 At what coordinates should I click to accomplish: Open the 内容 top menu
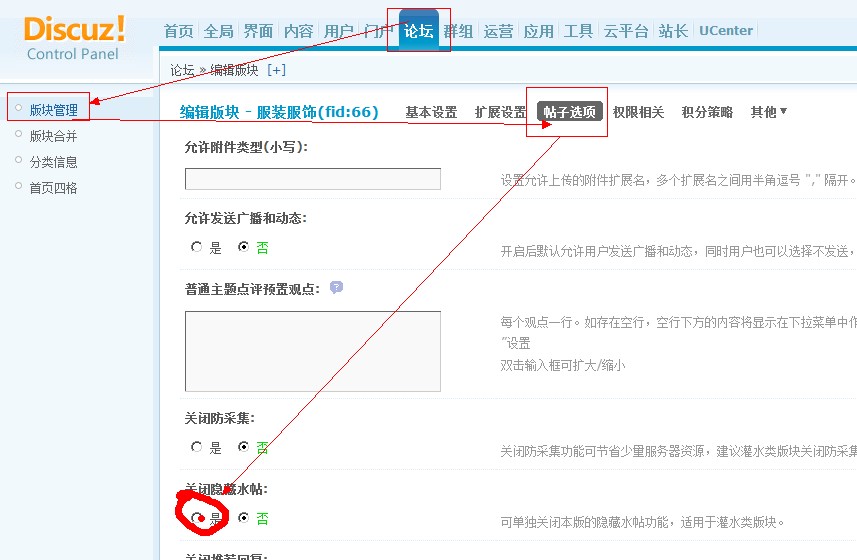[298, 31]
